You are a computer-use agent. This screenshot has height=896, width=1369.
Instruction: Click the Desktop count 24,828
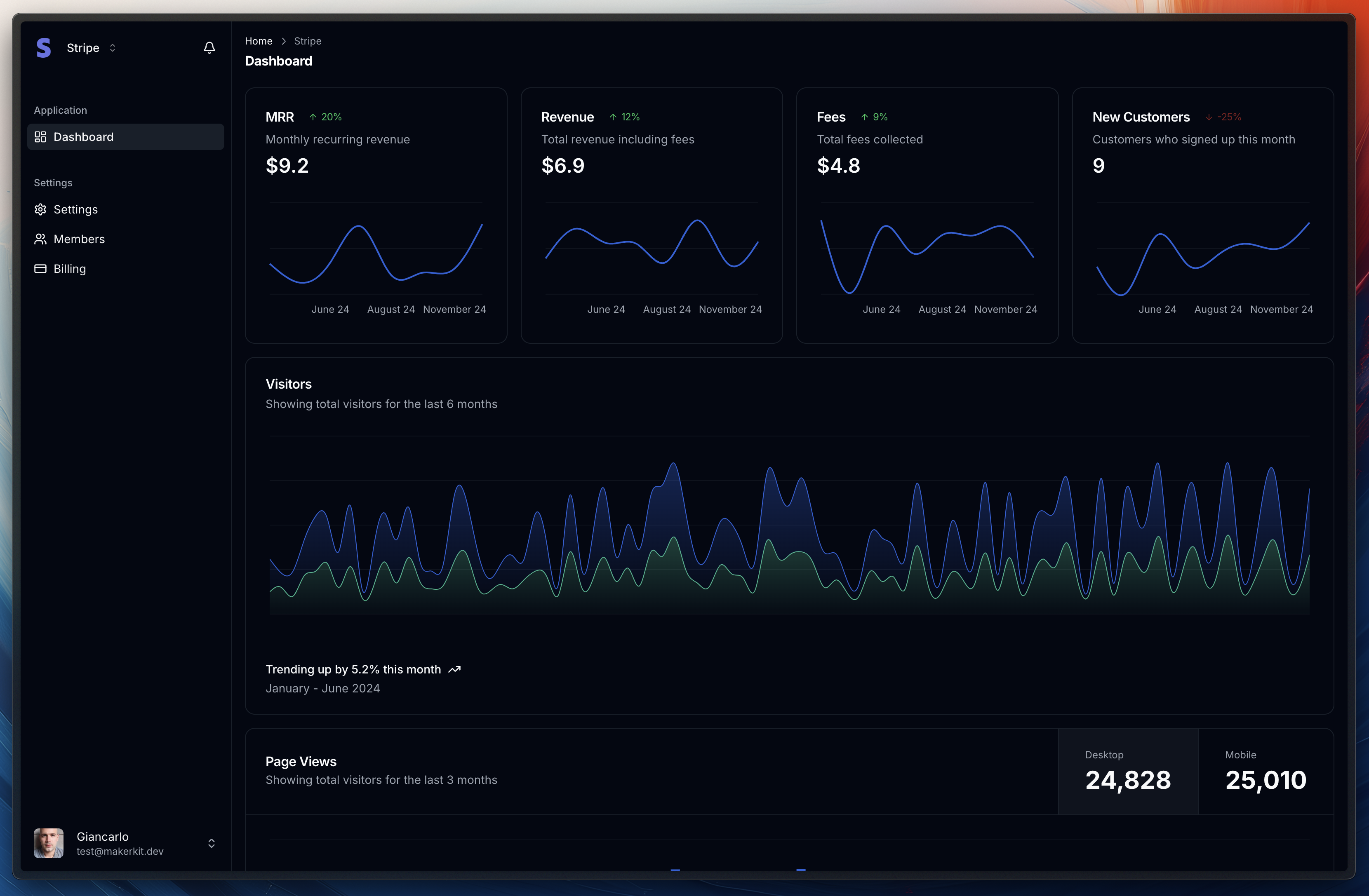point(1128,781)
